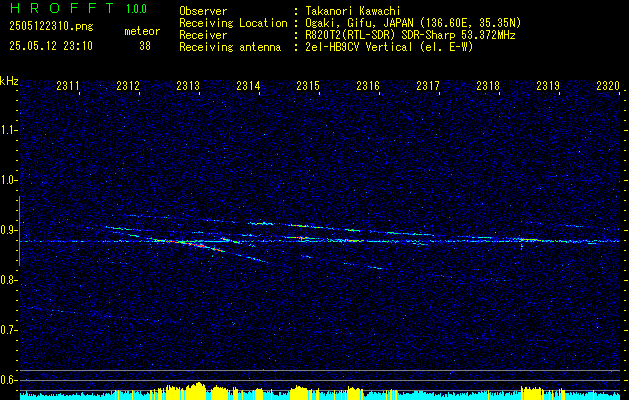The image size is (629, 400).
Task: Click the gray vertical bar beside the frequency axis
Action: click(x=19, y=231)
